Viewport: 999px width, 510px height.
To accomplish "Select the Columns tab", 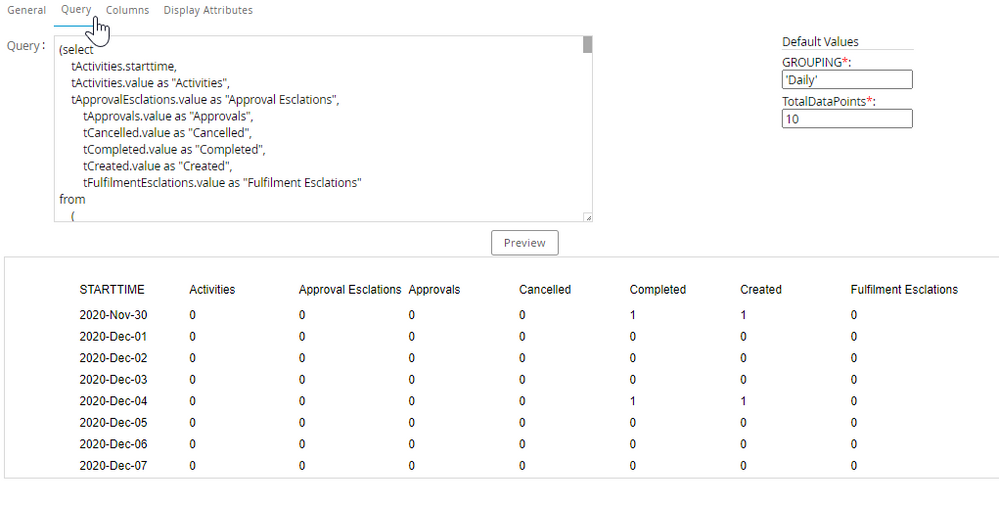I will (x=127, y=10).
